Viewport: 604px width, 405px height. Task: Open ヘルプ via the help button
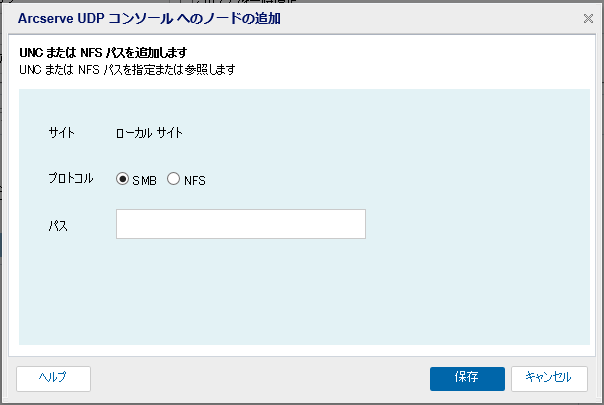54,378
